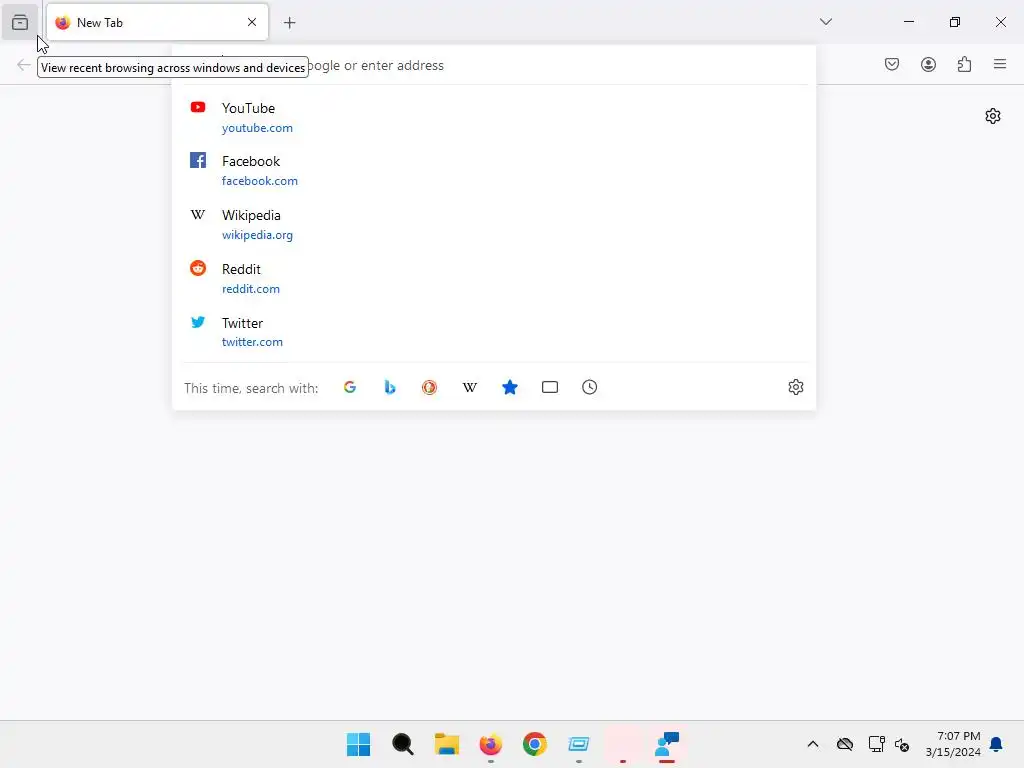Search this time with Google

tap(350, 387)
